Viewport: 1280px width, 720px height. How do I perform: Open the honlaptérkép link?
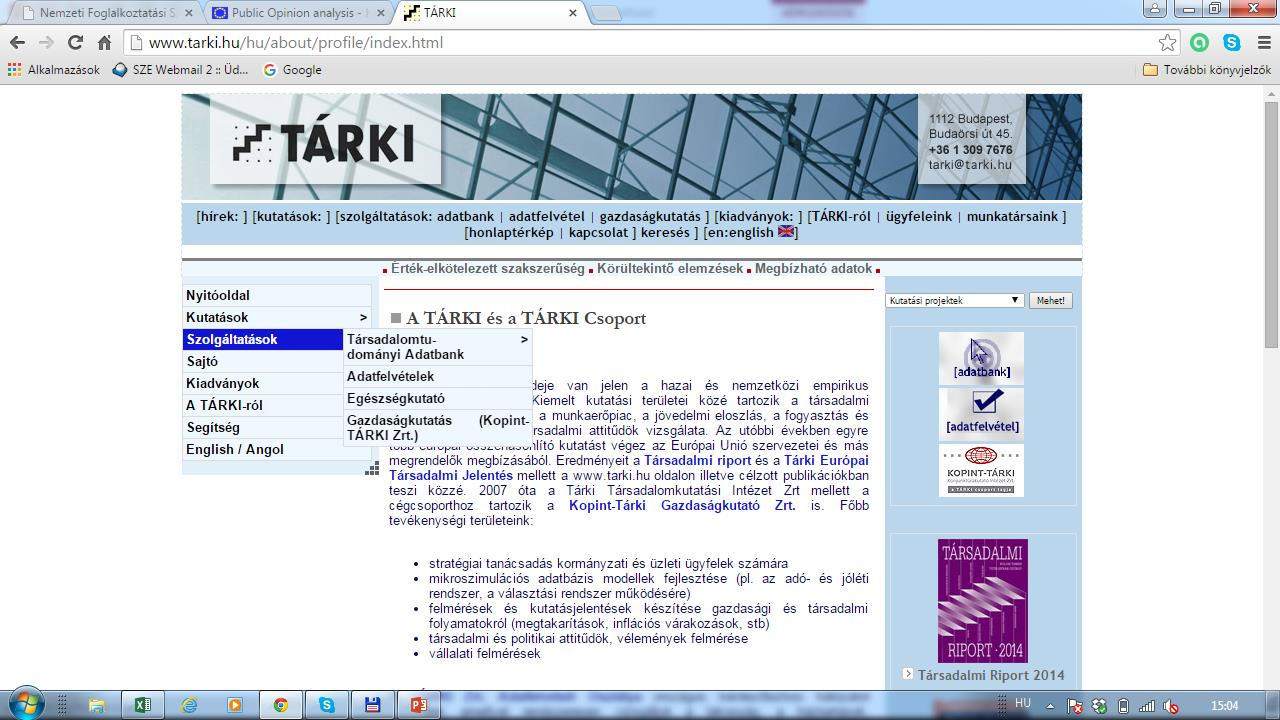[x=511, y=232]
